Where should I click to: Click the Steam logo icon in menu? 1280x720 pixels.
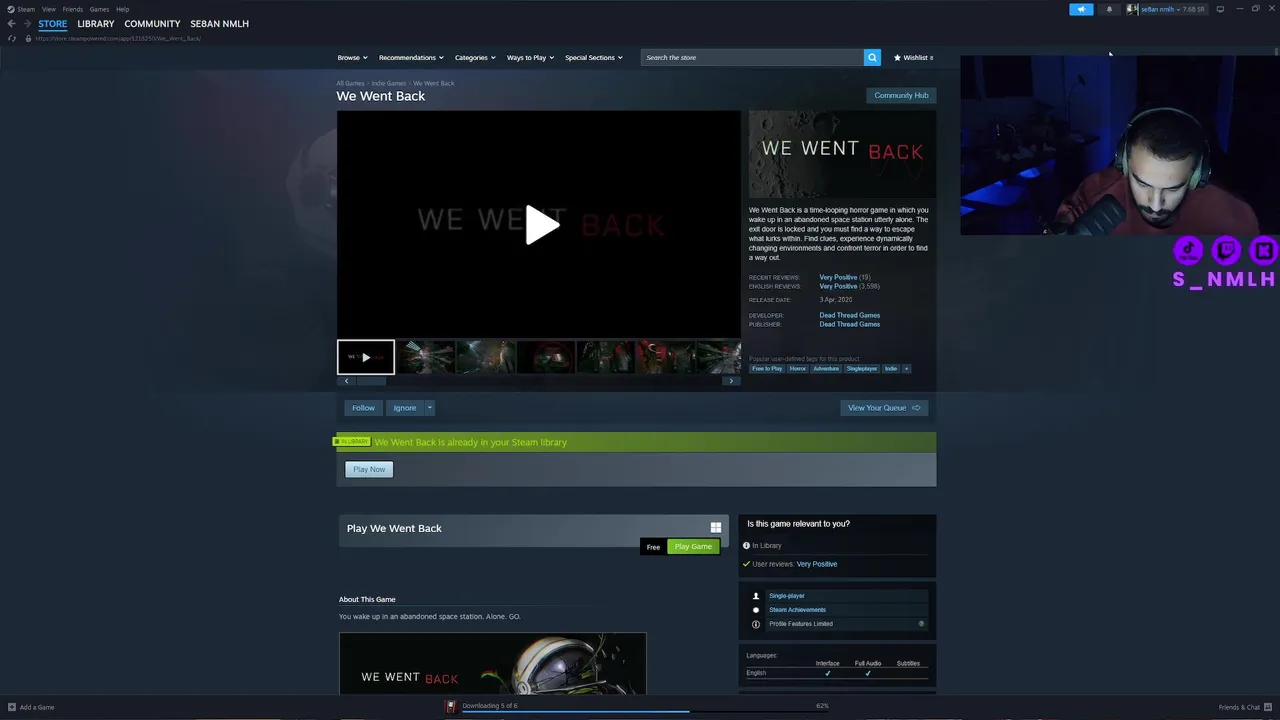pos(11,9)
